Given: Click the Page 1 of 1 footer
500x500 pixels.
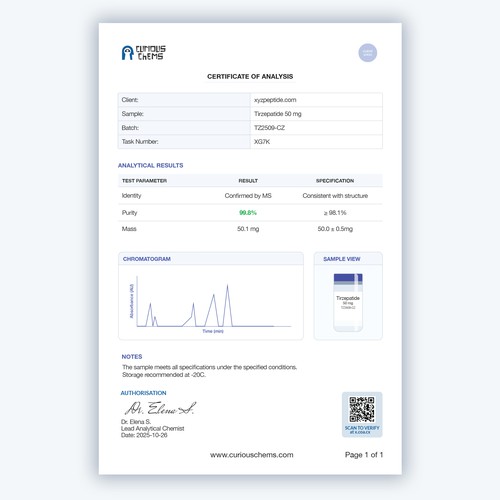Looking at the screenshot, I should coord(364,455).
